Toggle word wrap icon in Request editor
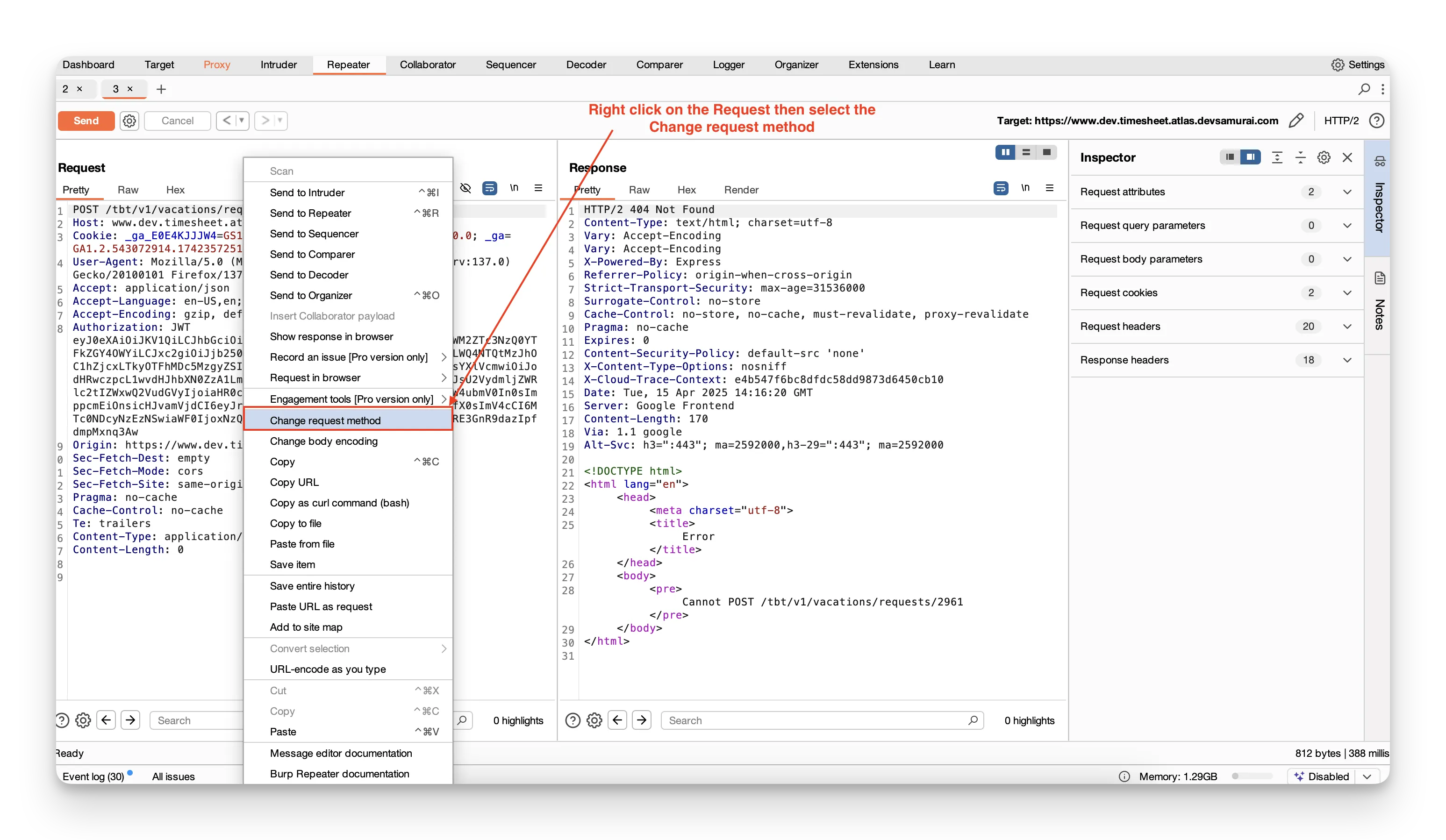 coord(489,188)
